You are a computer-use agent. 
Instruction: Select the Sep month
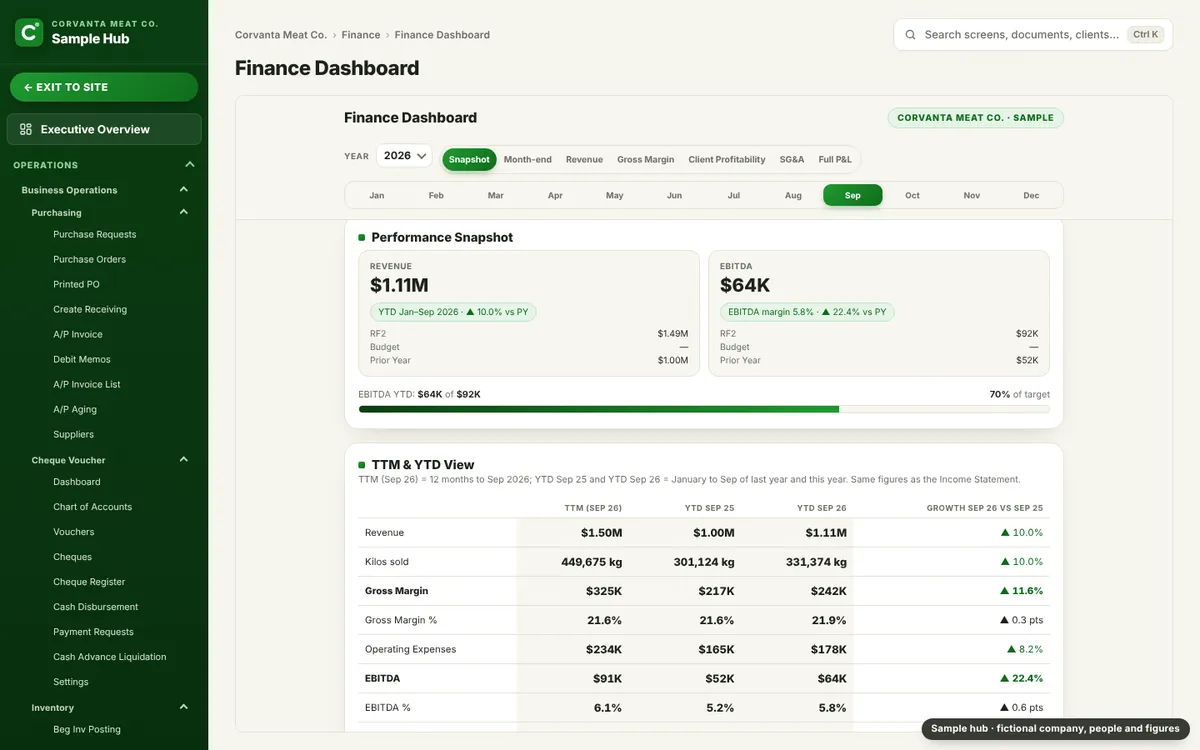[x=852, y=195]
